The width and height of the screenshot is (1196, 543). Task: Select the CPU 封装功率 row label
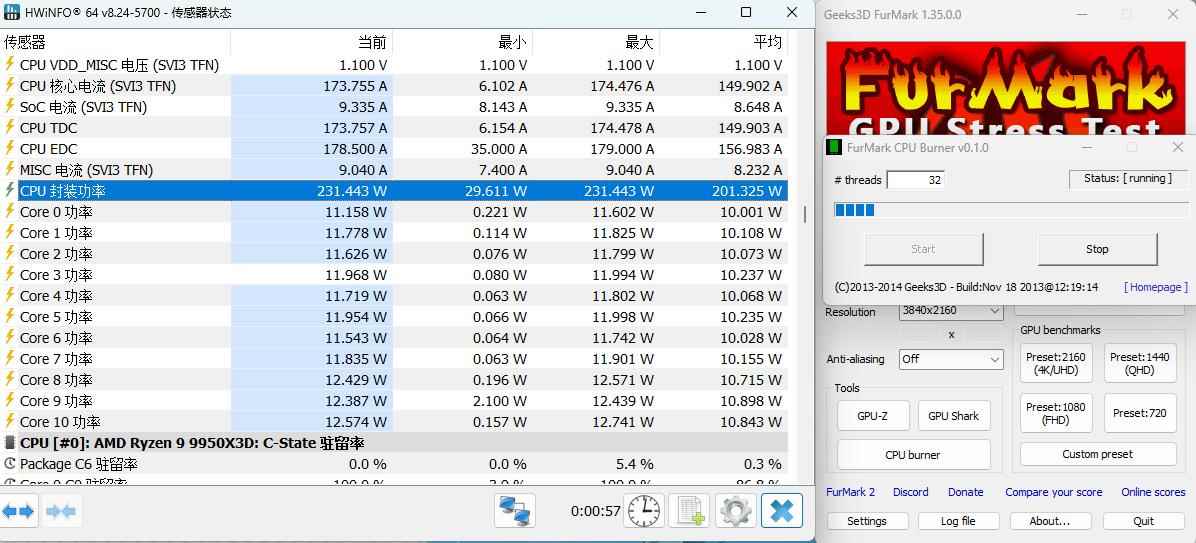[63, 191]
